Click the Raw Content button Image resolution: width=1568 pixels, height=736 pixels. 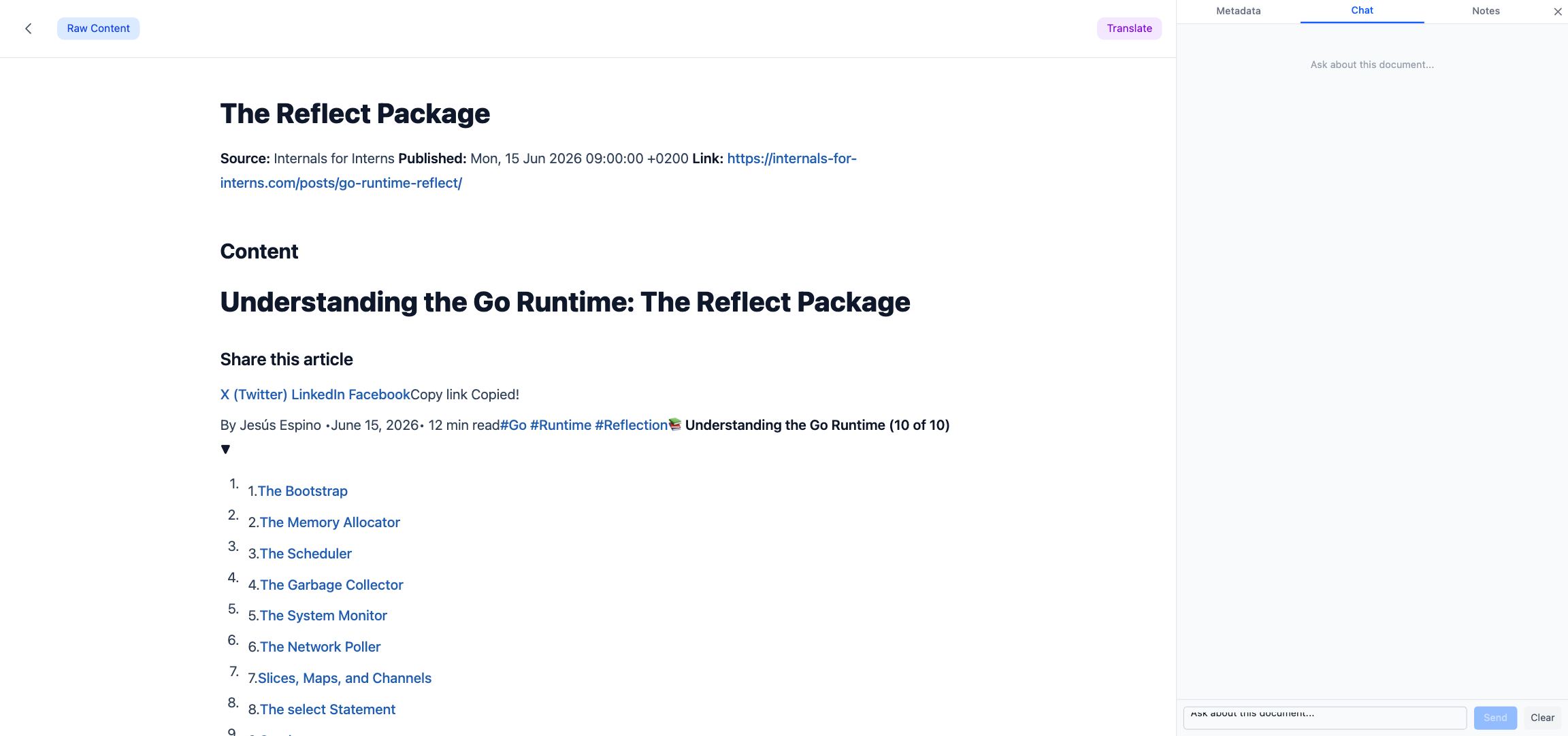pos(98,29)
